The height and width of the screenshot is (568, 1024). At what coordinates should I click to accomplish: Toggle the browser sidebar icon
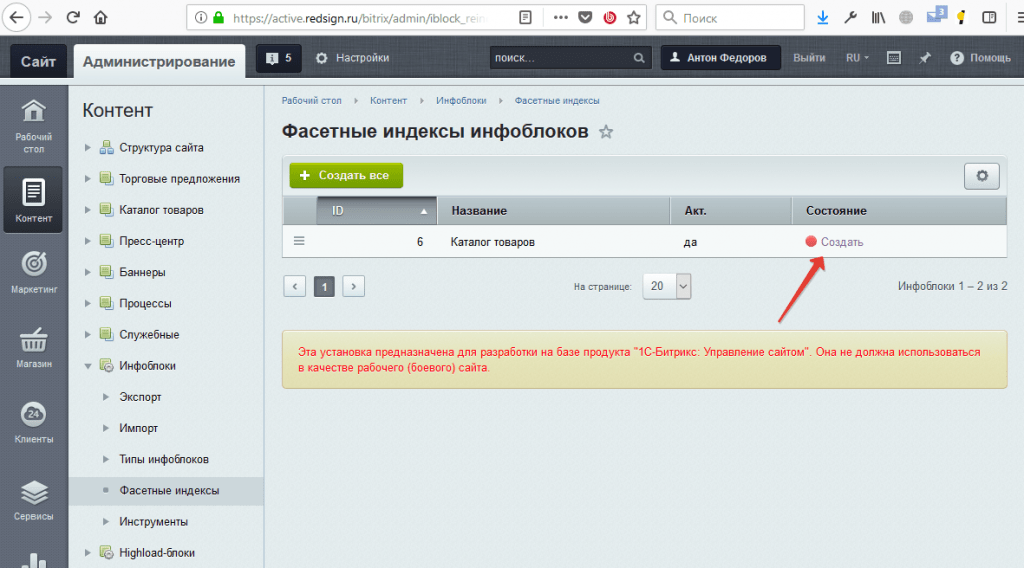click(x=989, y=18)
